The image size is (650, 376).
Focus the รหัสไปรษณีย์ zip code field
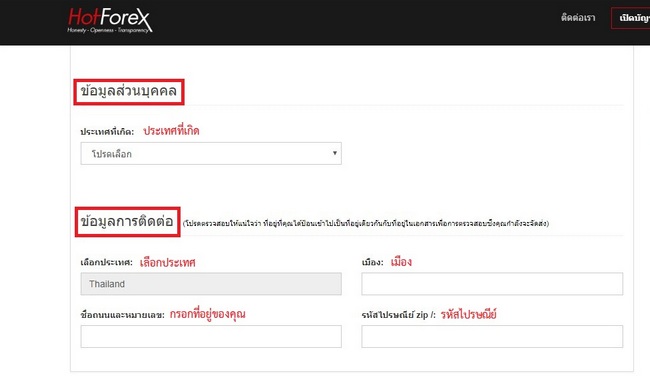pyautogui.click(x=492, y=337)
